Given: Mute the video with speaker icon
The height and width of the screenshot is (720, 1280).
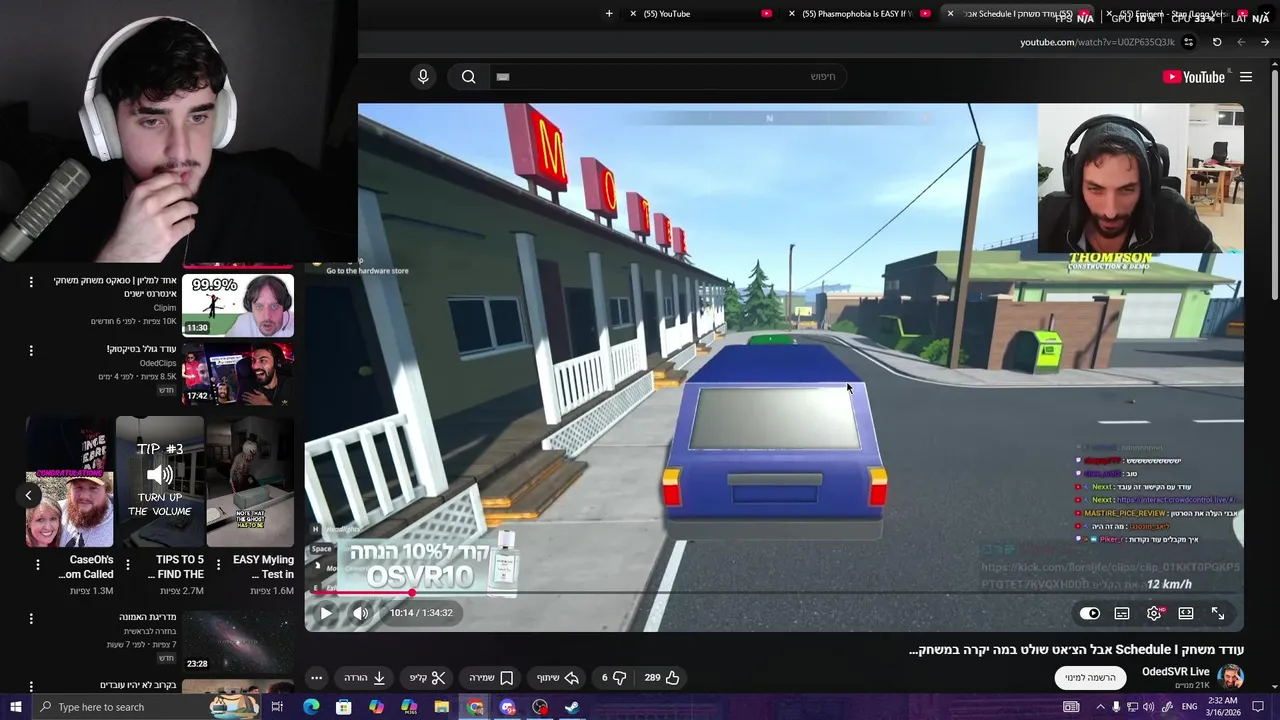Looking at the screenshot, I should [360, 613].
